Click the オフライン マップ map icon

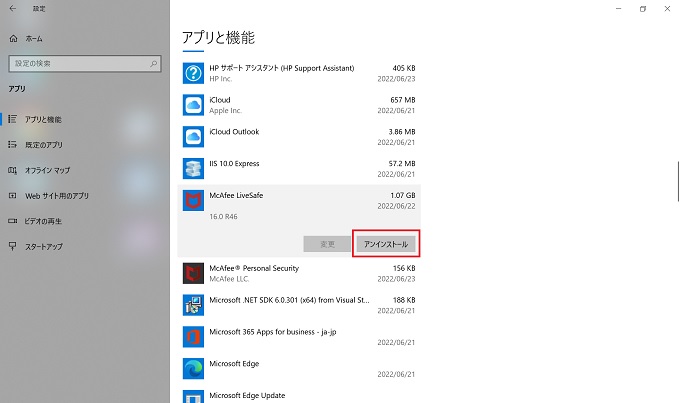13,170
